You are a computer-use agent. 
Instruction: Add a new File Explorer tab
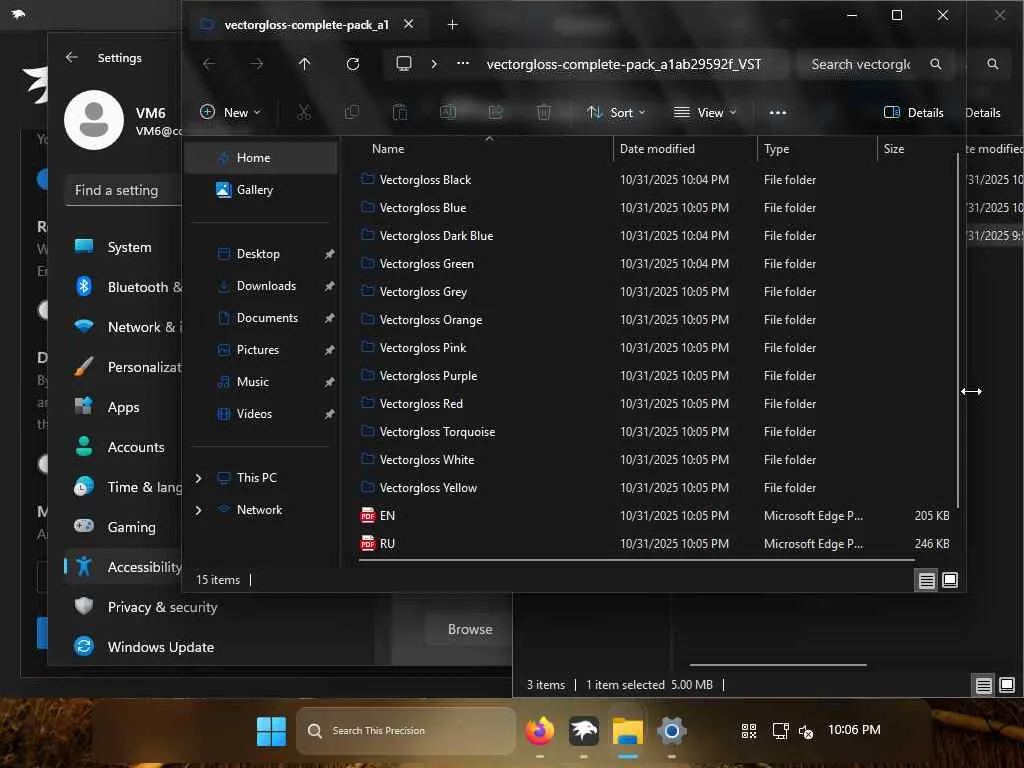[452, 25]
